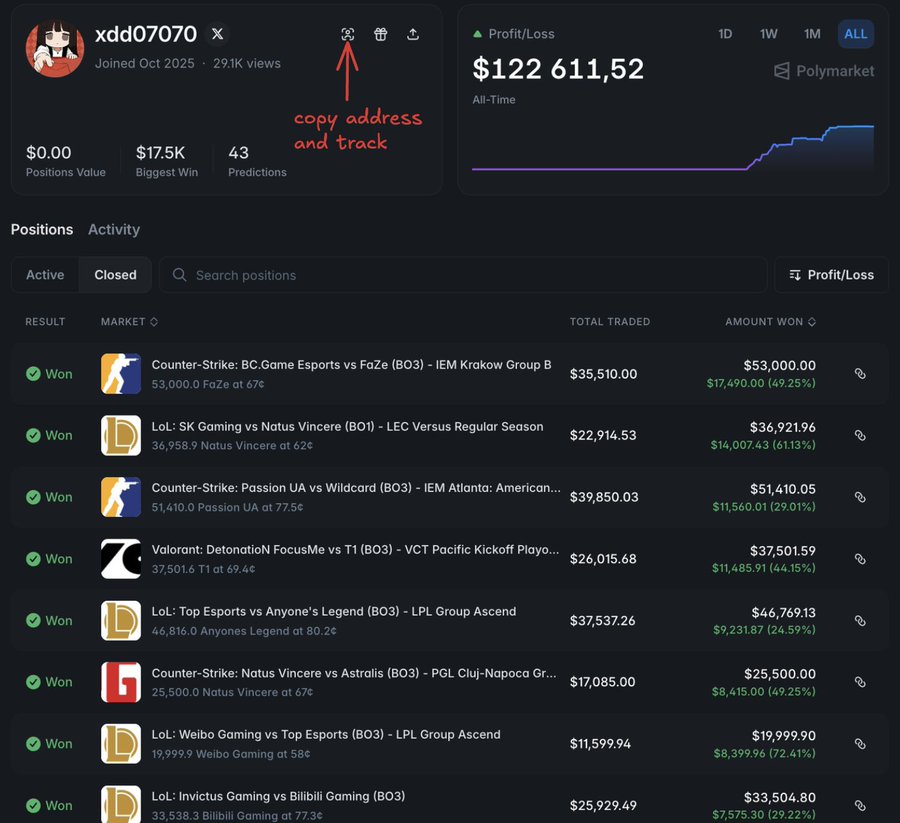900x823 pixels.
Task: Click Won checkmark on SK Gaming row
Action: coord(33,436)
